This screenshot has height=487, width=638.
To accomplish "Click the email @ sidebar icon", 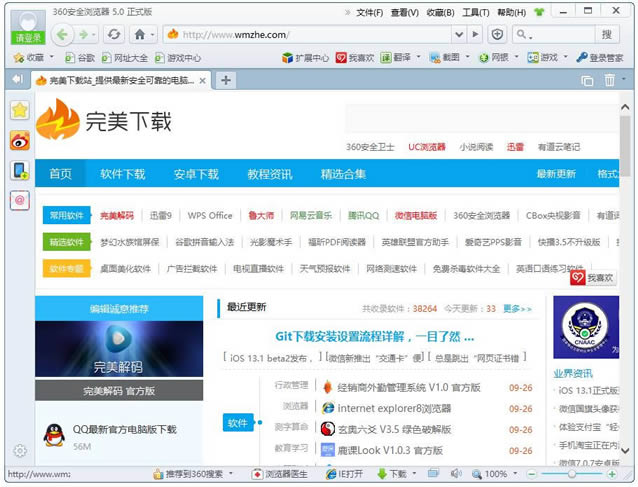I will [x=19, y=201].
